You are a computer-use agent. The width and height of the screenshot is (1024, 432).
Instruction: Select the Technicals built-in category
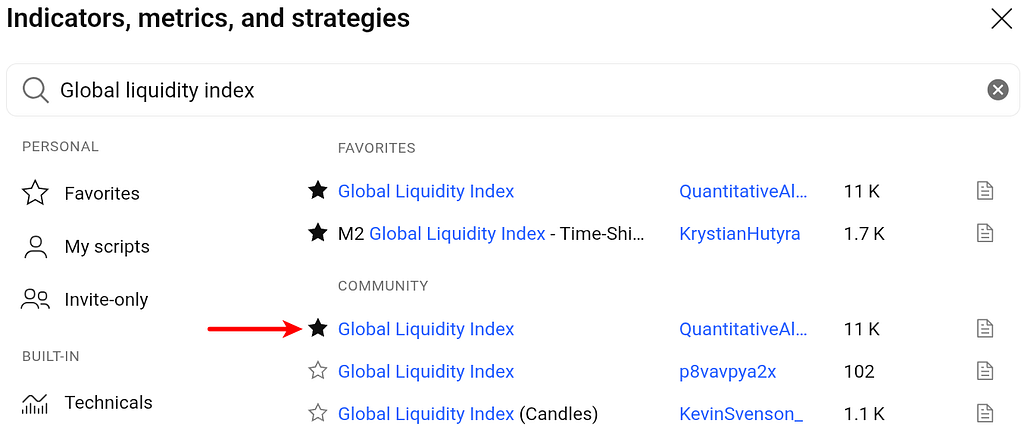point(87,403)
